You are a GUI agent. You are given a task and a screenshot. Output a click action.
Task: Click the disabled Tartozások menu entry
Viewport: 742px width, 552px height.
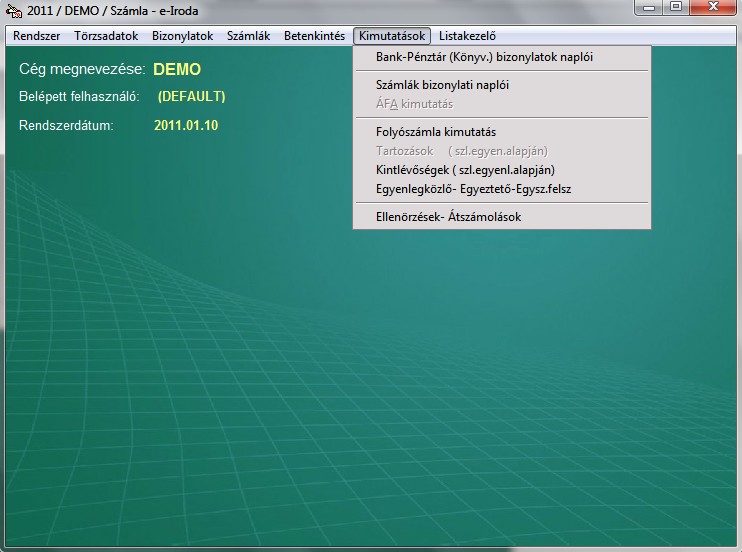click(x=461, y=151)
